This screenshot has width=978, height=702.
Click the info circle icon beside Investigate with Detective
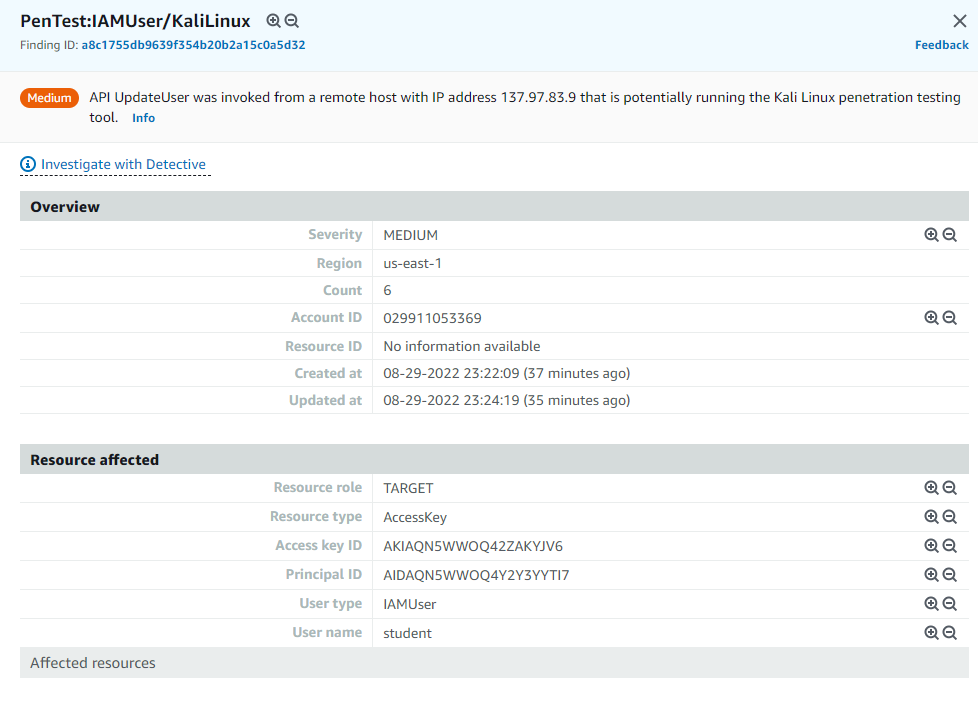[x=28, y=164]
